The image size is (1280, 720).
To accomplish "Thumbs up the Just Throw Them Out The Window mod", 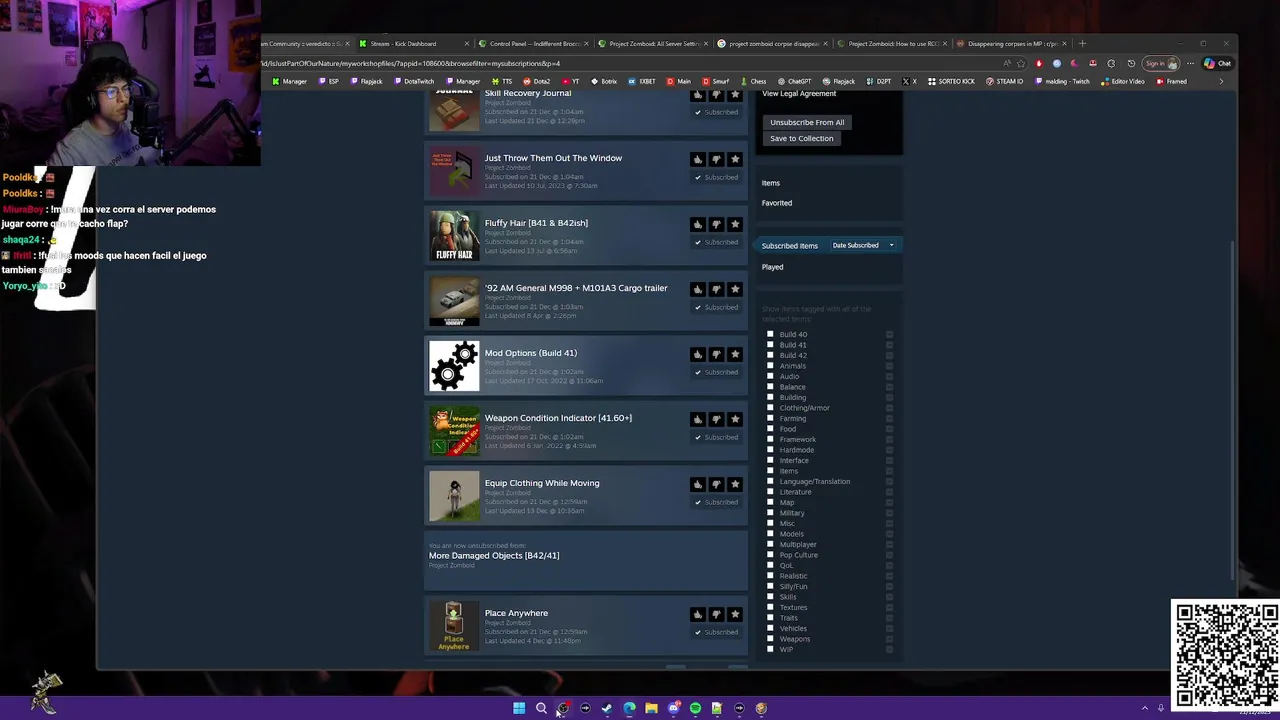I will click(x=697, y=159).
